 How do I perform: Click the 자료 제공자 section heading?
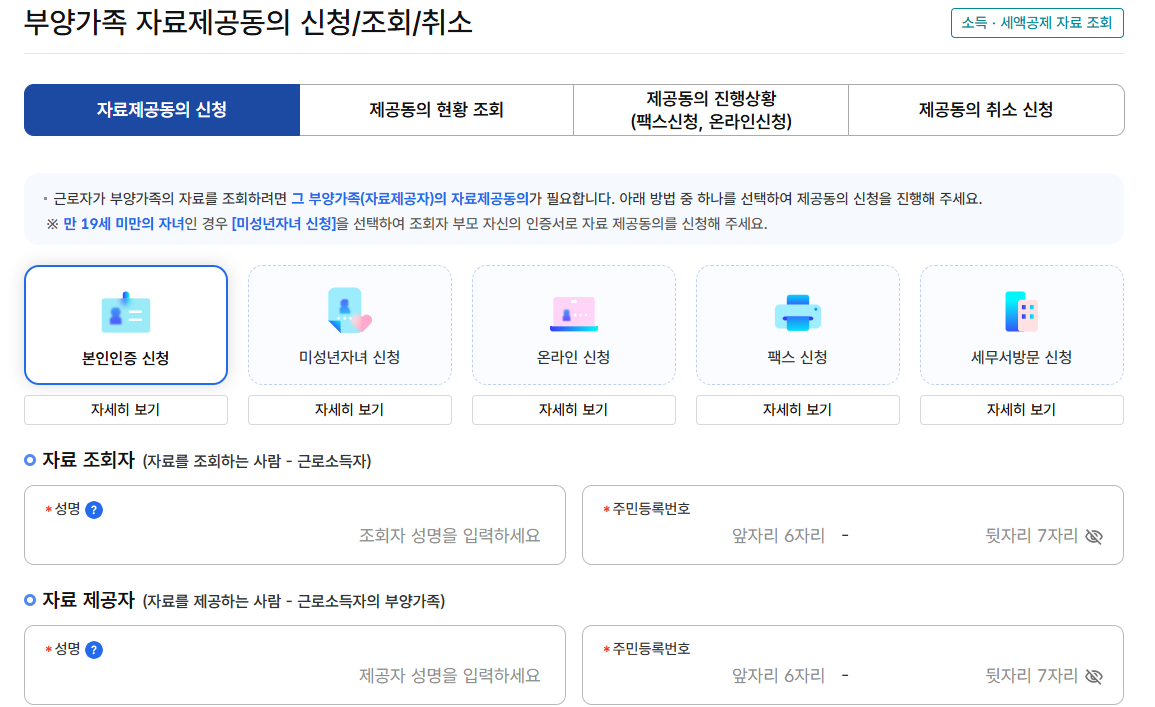(x=88, y=600)
